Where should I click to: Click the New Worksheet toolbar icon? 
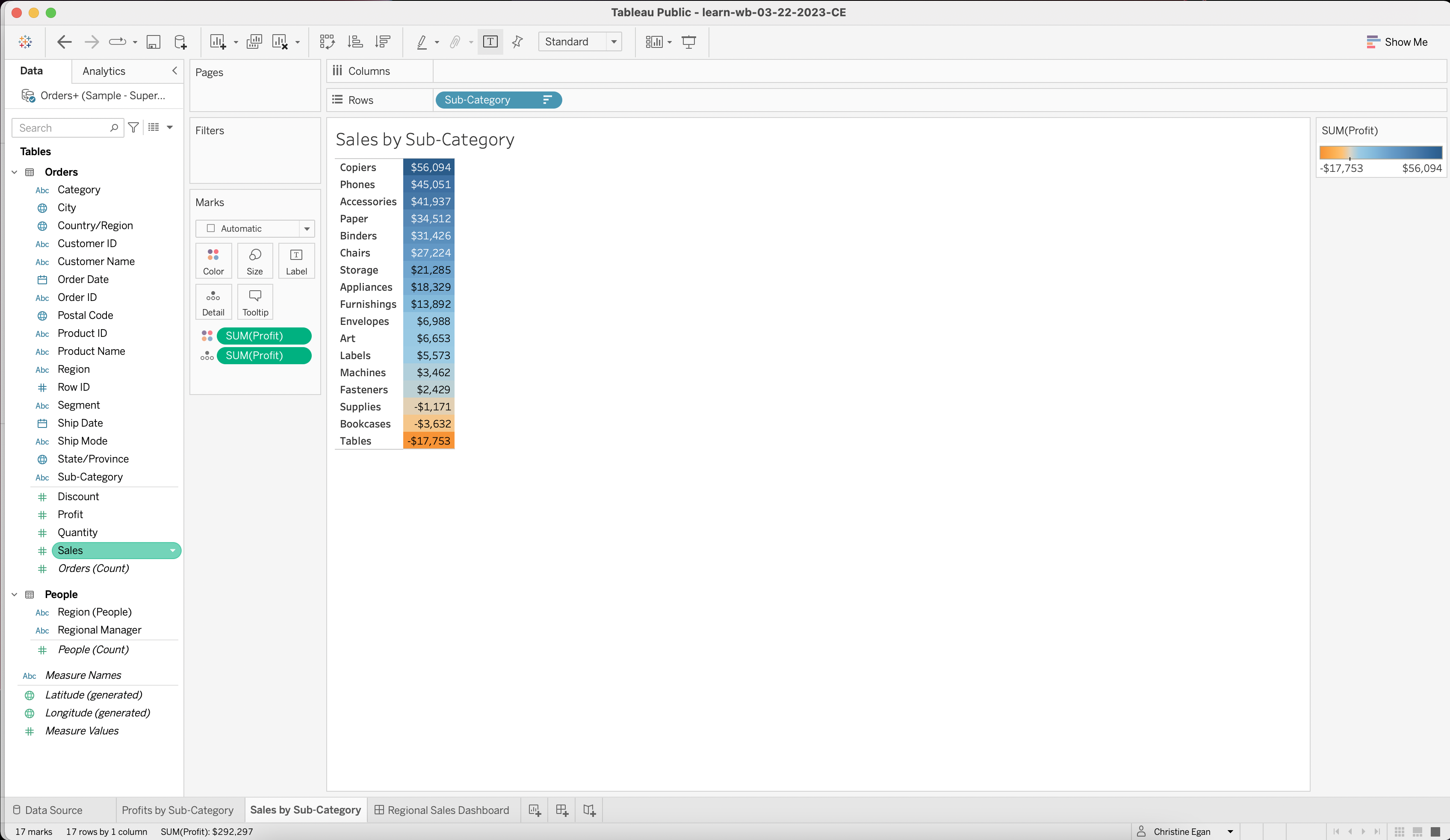point(218,41)
